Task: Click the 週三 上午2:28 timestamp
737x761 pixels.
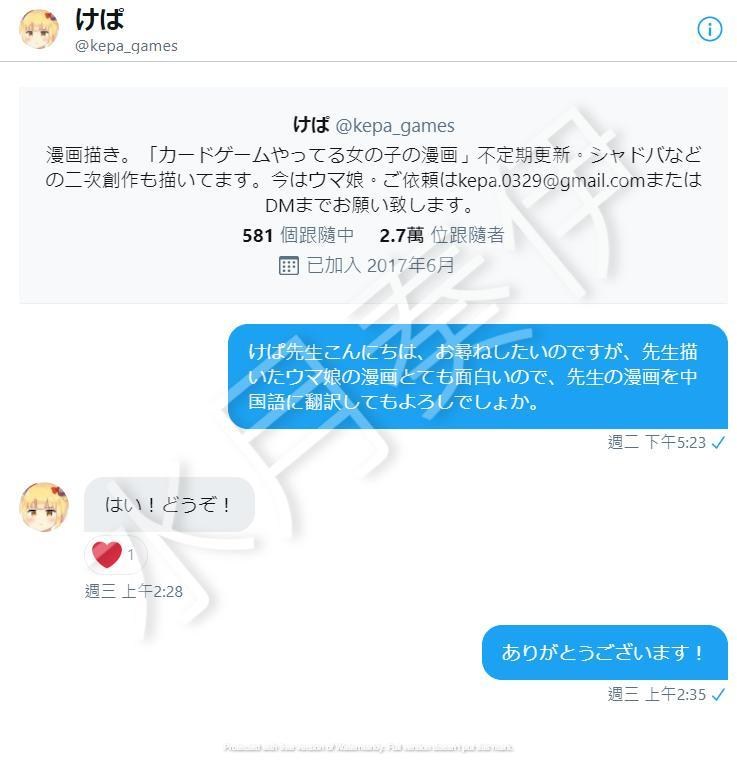Action: point(134,591)
